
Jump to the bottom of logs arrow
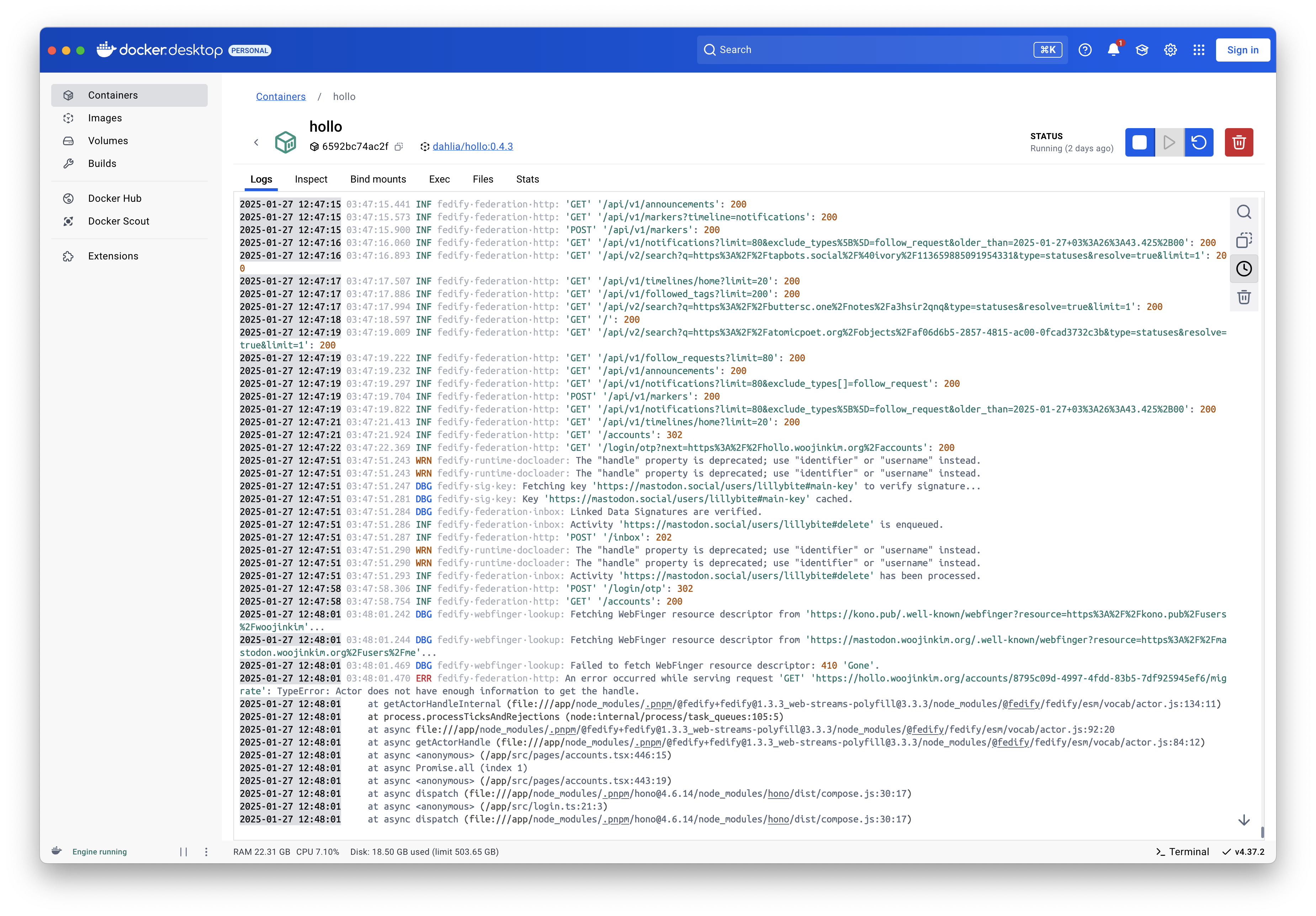point(1244,820)
